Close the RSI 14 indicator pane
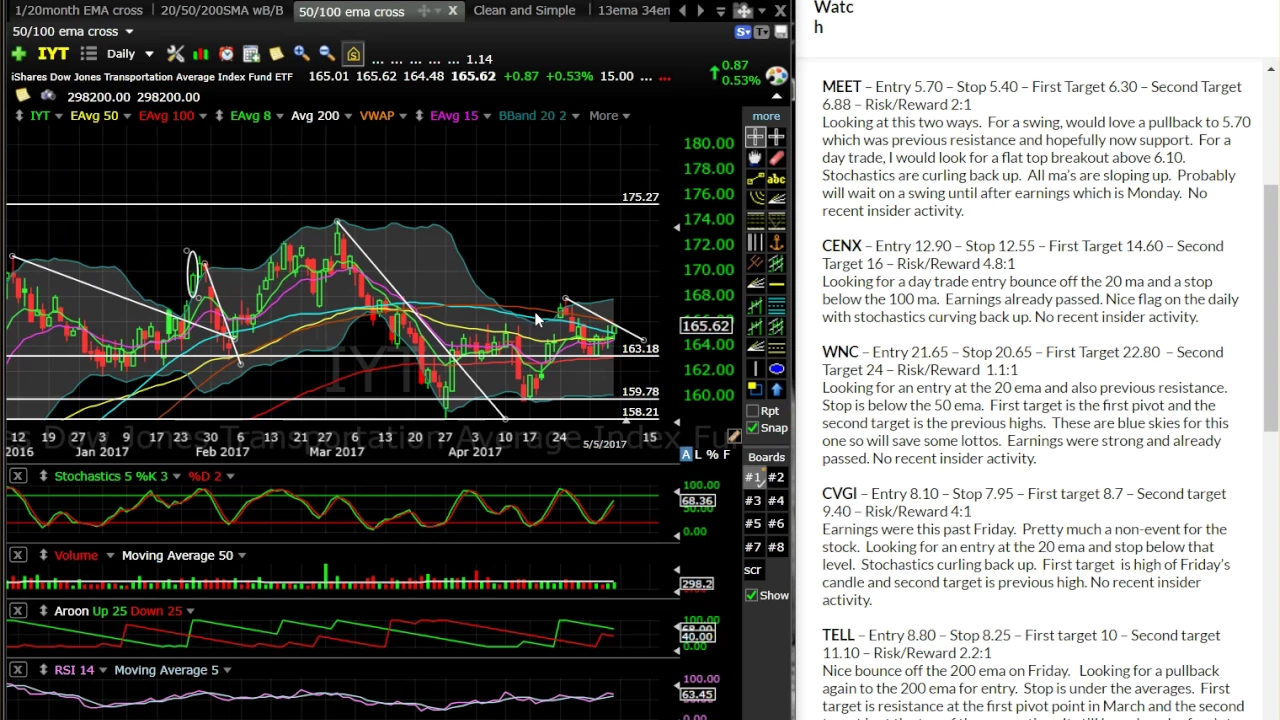The width and height of the screenshot is (1280, 720). tap(18, 670)
